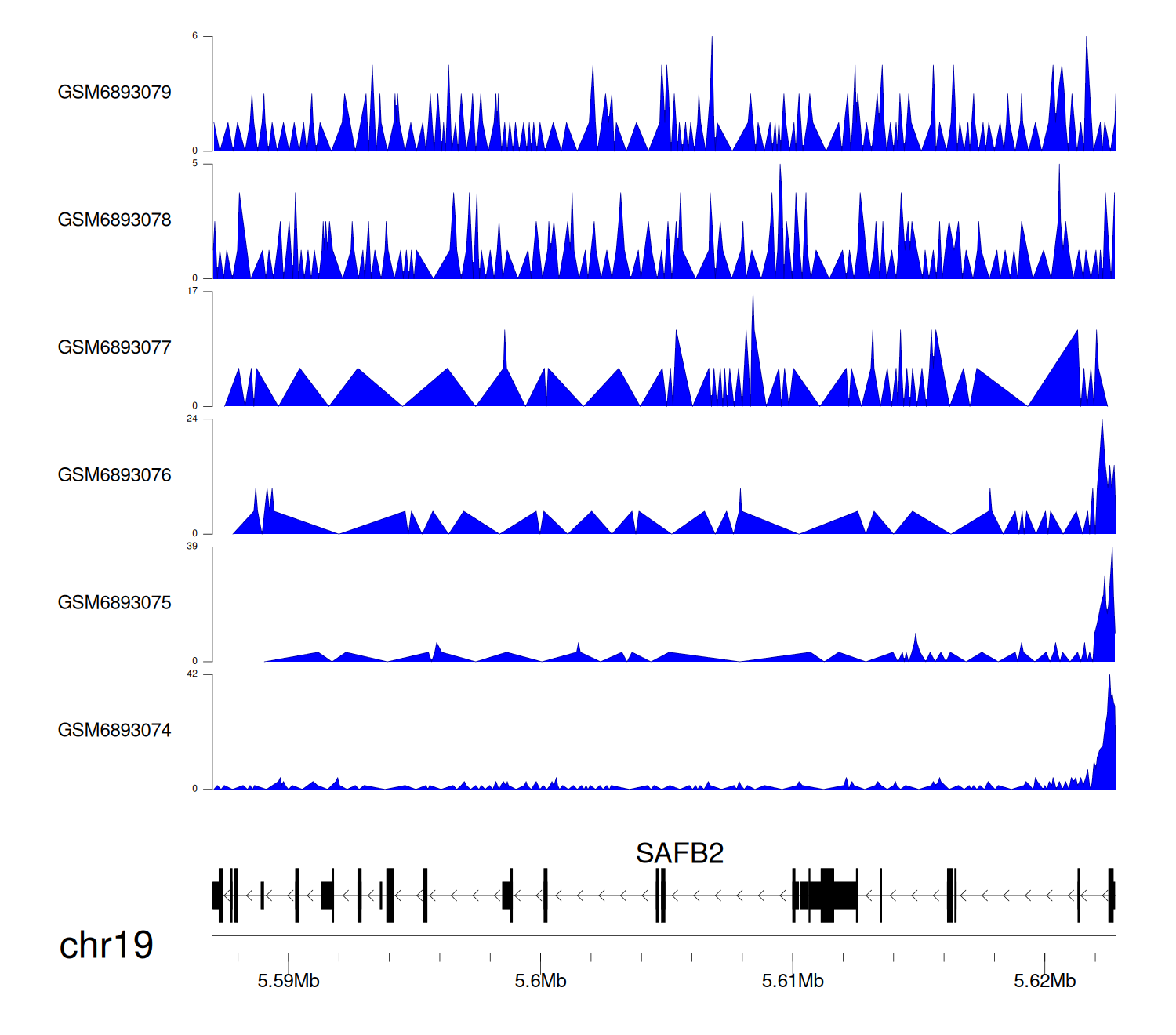
Task: Click the 5.6Mb axis tick label
Action: 540,981
